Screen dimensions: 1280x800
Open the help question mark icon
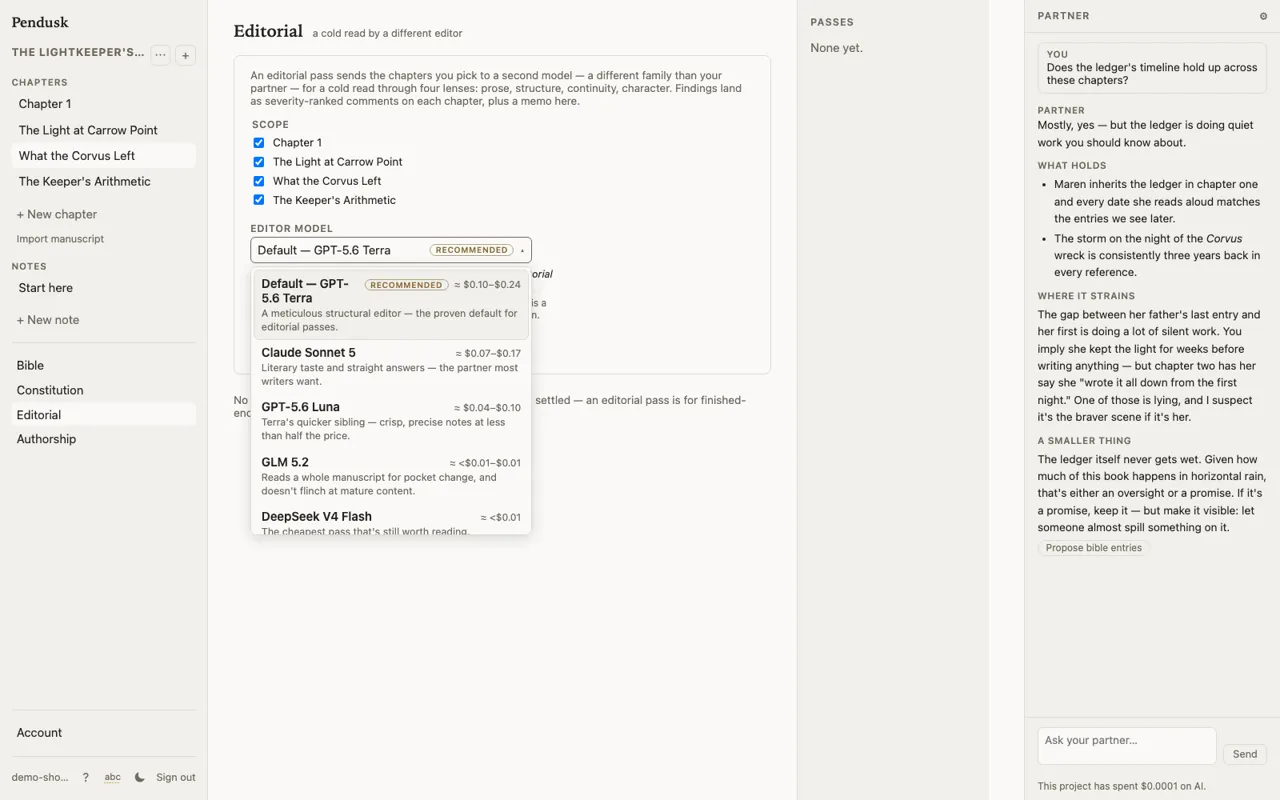tap(85, 777)
